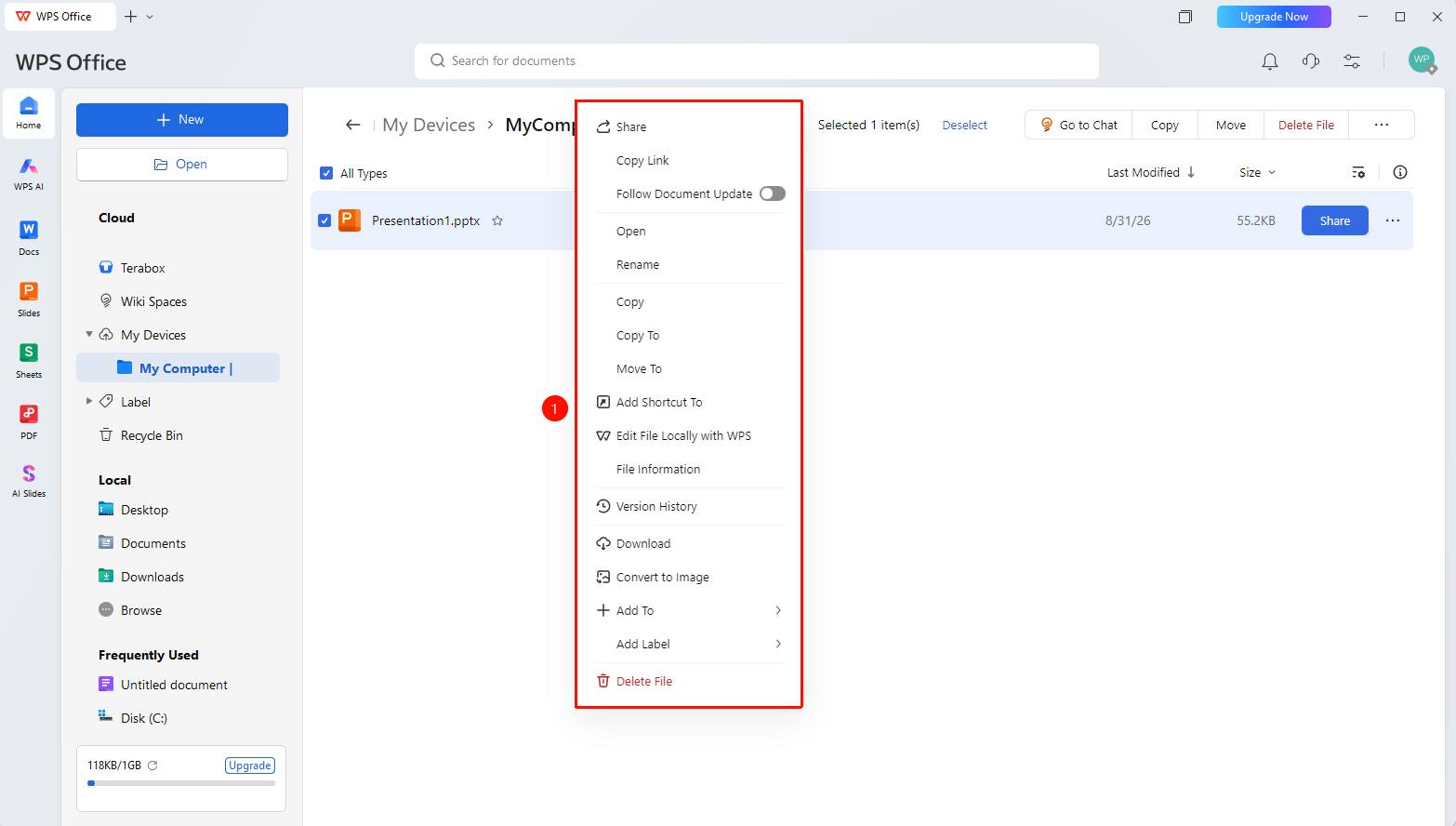1456x826 pixels.
Task: Click the notifications bell icon
Action: tap(1270, 61)
